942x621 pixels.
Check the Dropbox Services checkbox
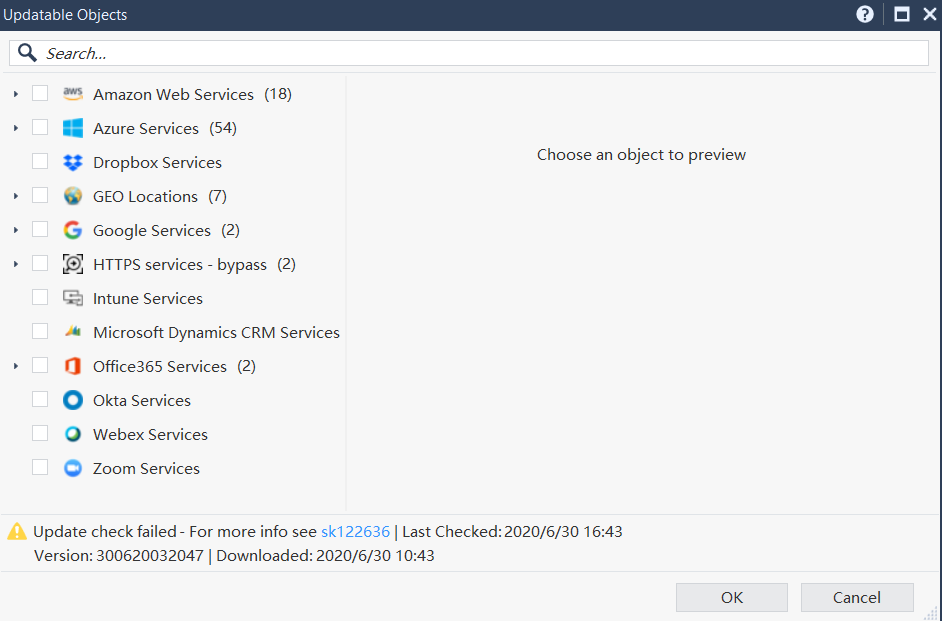pyautogui.click(x=40, y=161)
